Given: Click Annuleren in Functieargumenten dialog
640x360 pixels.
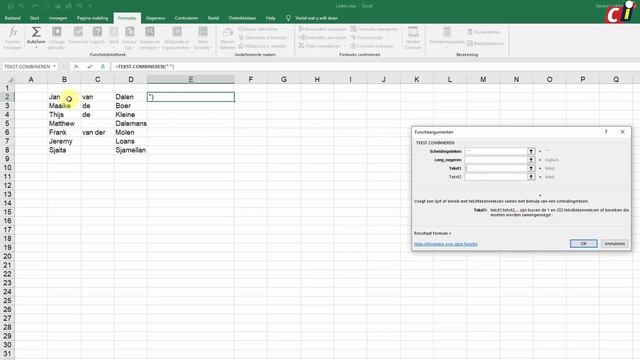Looking at the screenshot, I should [615, 243].
